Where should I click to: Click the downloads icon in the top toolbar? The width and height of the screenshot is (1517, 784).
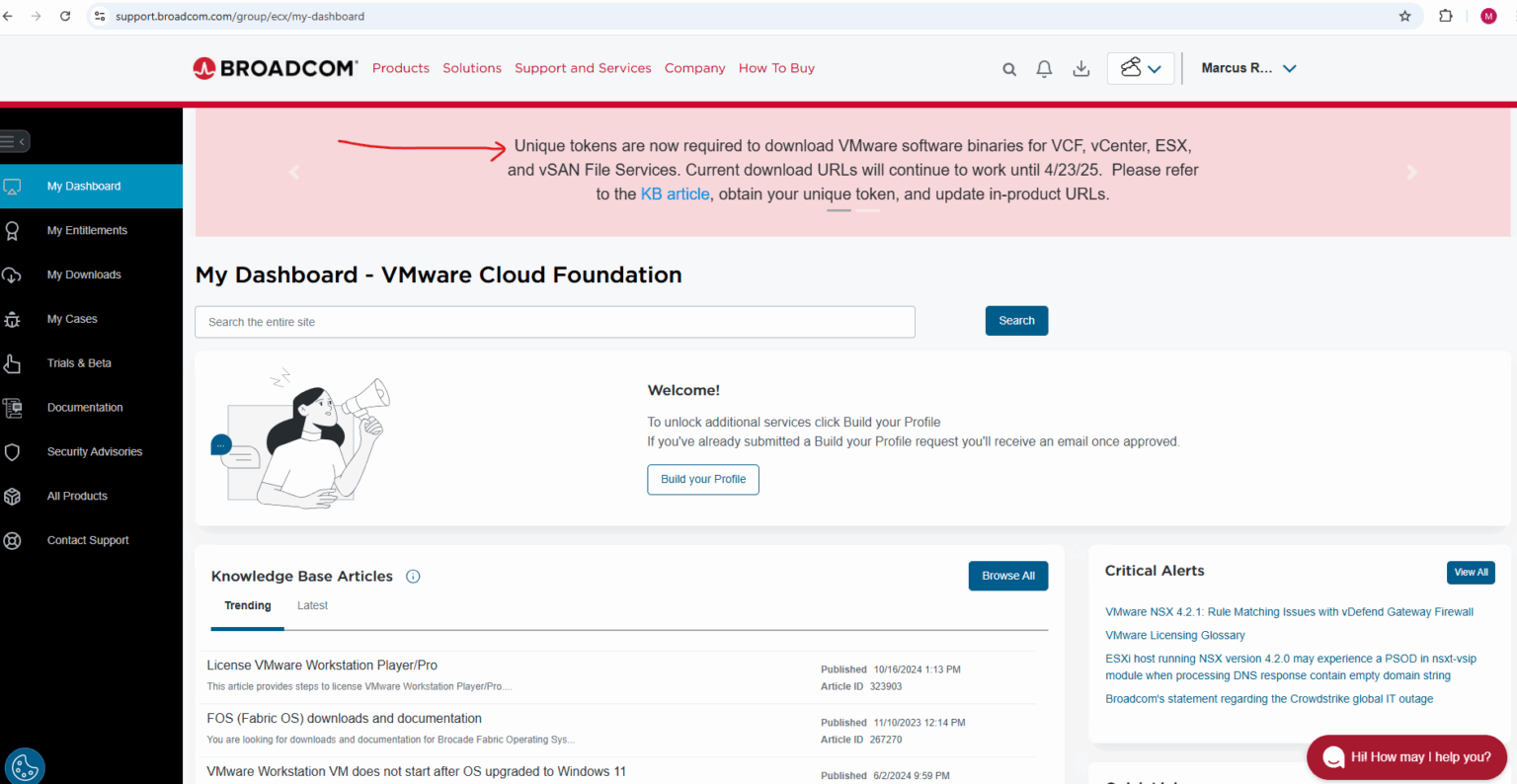1080,68
